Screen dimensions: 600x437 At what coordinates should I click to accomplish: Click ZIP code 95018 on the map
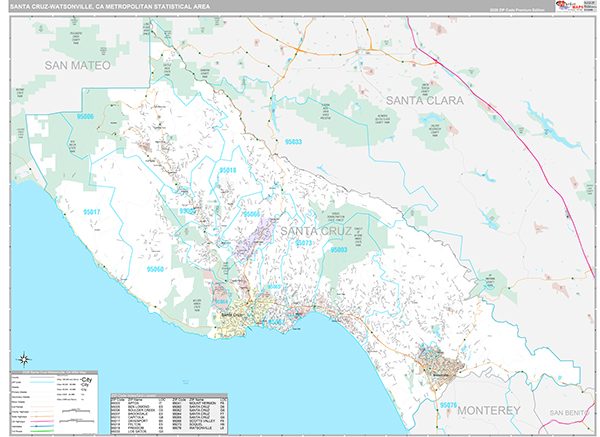coord(228,171)
